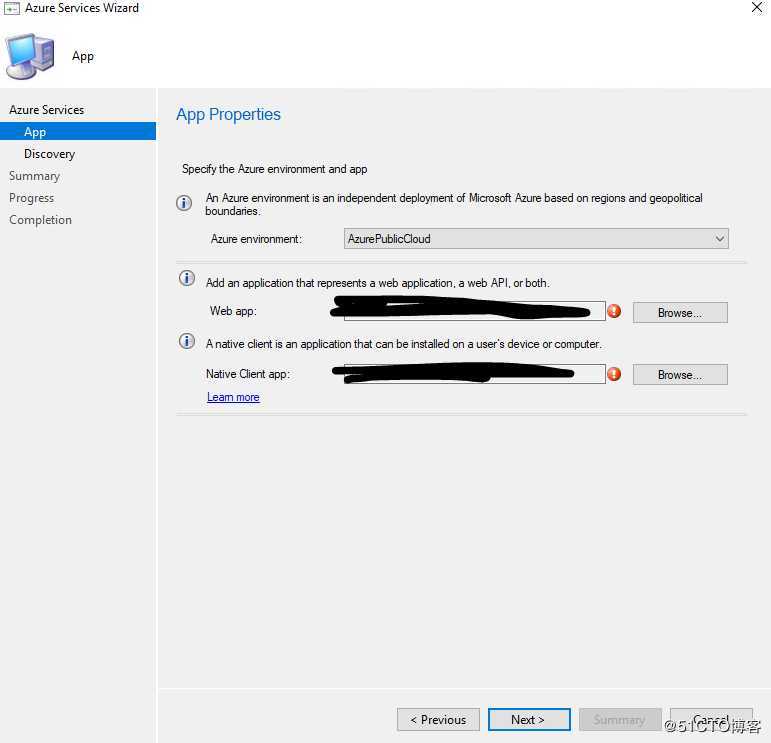Click the red error icon for Native Client app
This screenshot has width=771, height=743.
point(614,374)
